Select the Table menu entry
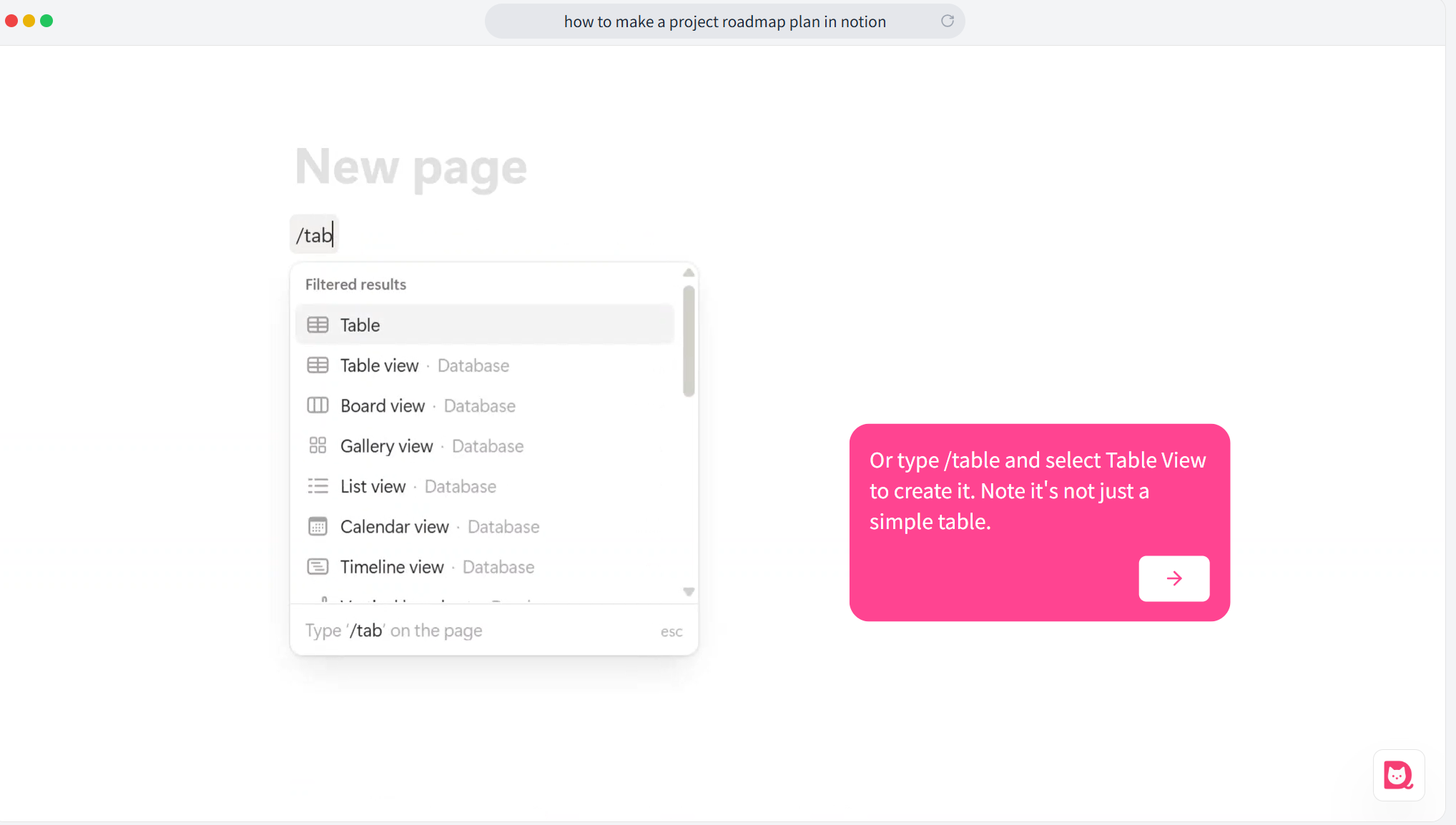The image size is (1456, 825). pyautogui.click(x=484, y=325)
